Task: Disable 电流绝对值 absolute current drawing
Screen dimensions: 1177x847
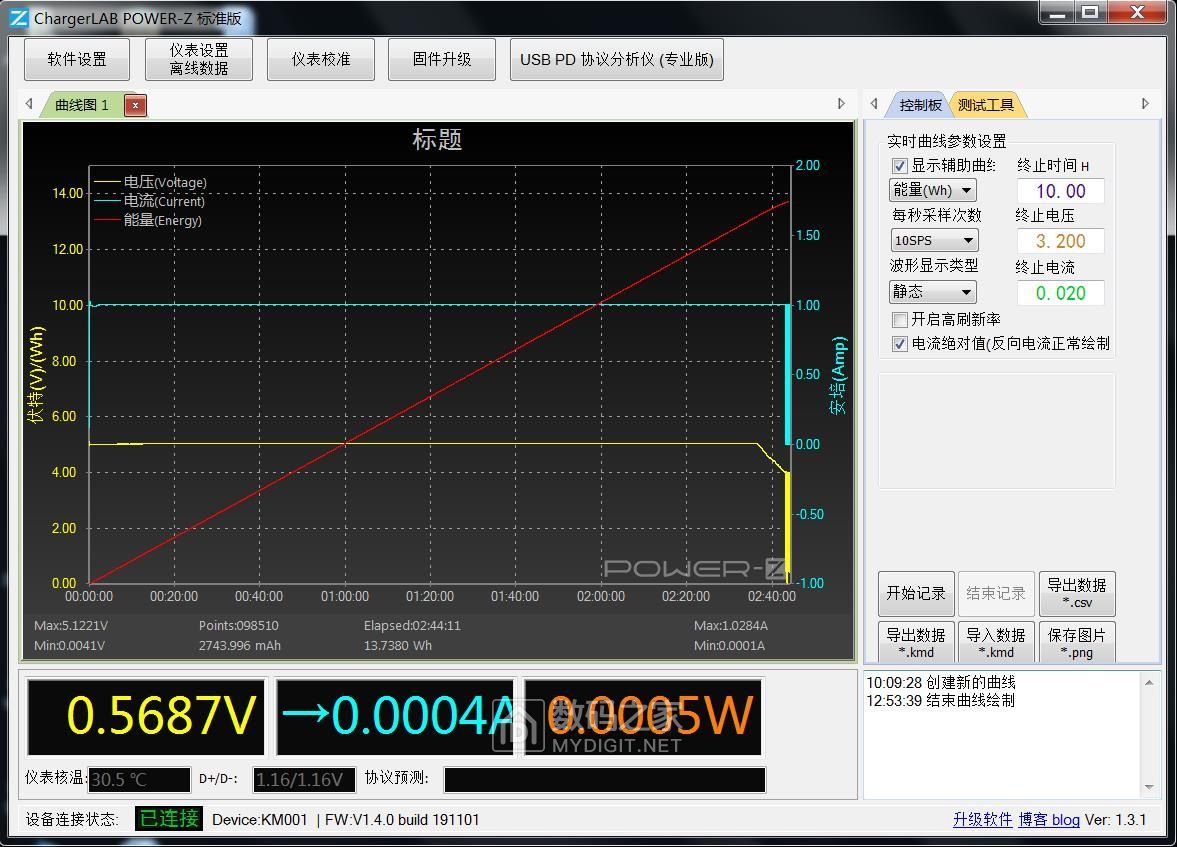Action: (x=898, y=344)
